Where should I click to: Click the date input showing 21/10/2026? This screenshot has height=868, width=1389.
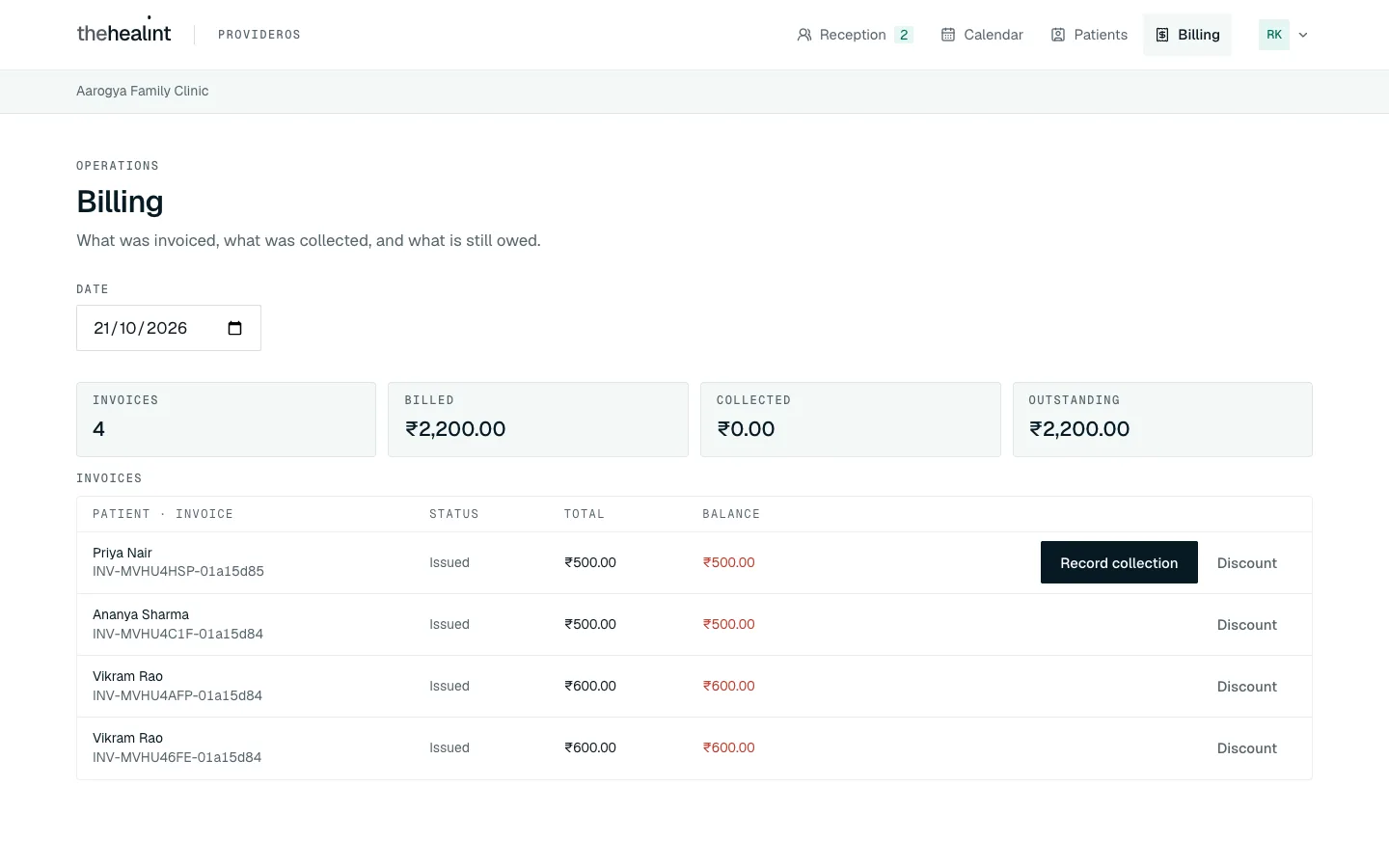[169, 328]
